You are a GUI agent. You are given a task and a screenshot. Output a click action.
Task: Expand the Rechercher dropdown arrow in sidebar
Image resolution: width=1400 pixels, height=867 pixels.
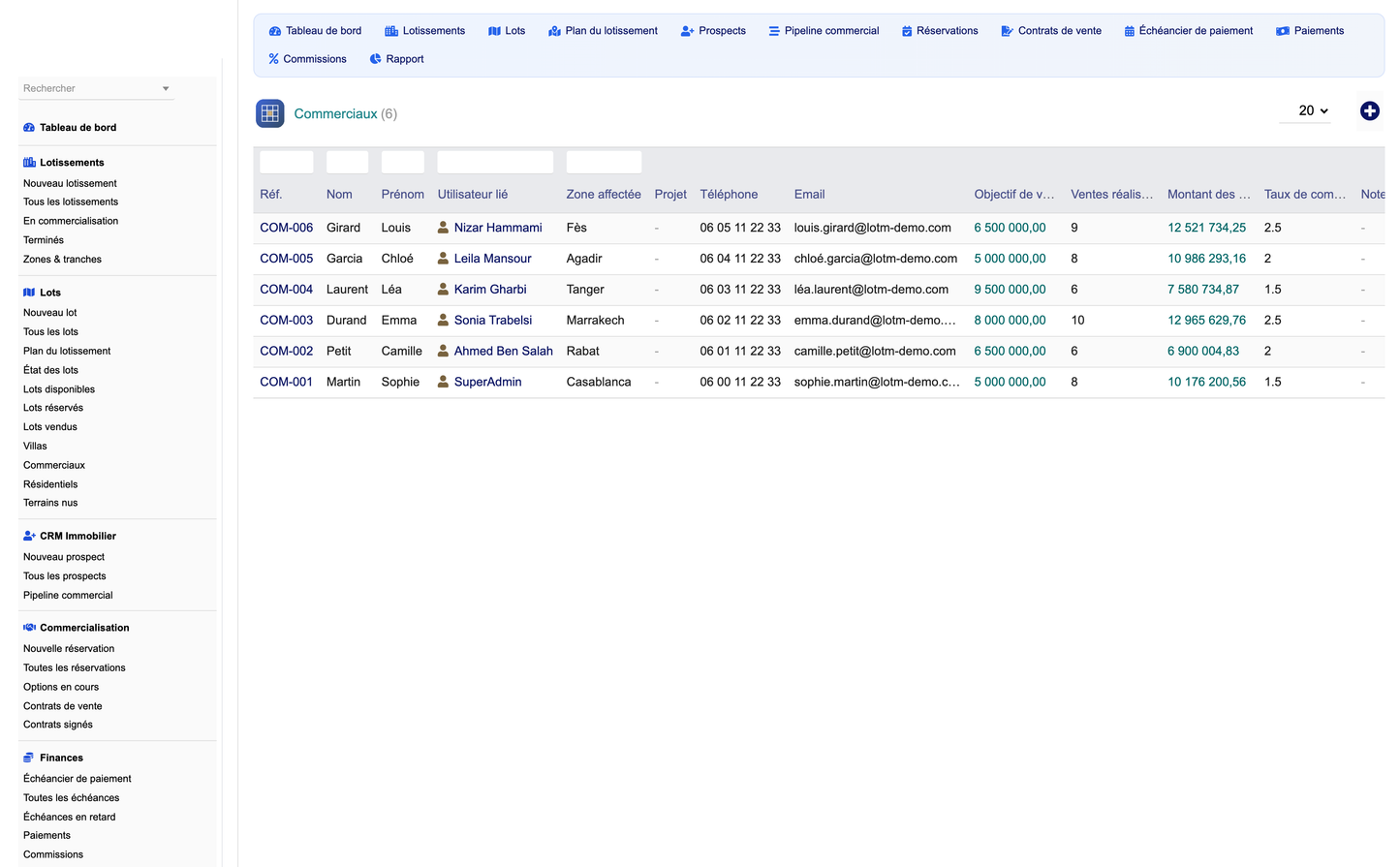pyautogui.click(x=166, y=88)
